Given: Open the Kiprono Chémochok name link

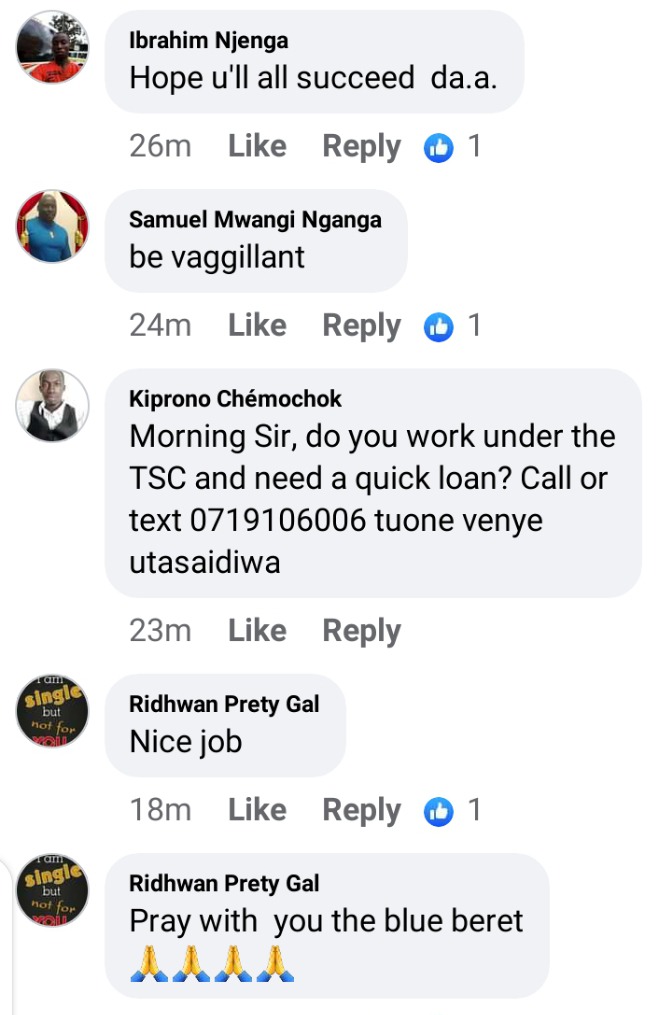Looking at the screenshot, I should 235,399.
